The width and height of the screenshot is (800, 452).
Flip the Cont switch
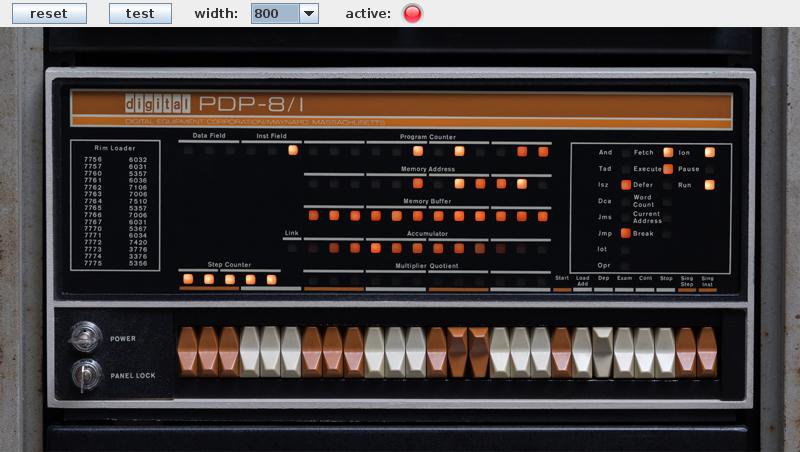(644, 352)
